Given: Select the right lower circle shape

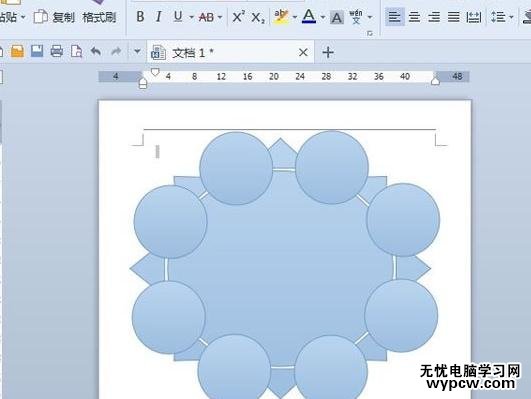Looking at the screenshot, I should (x=401, y=316).
